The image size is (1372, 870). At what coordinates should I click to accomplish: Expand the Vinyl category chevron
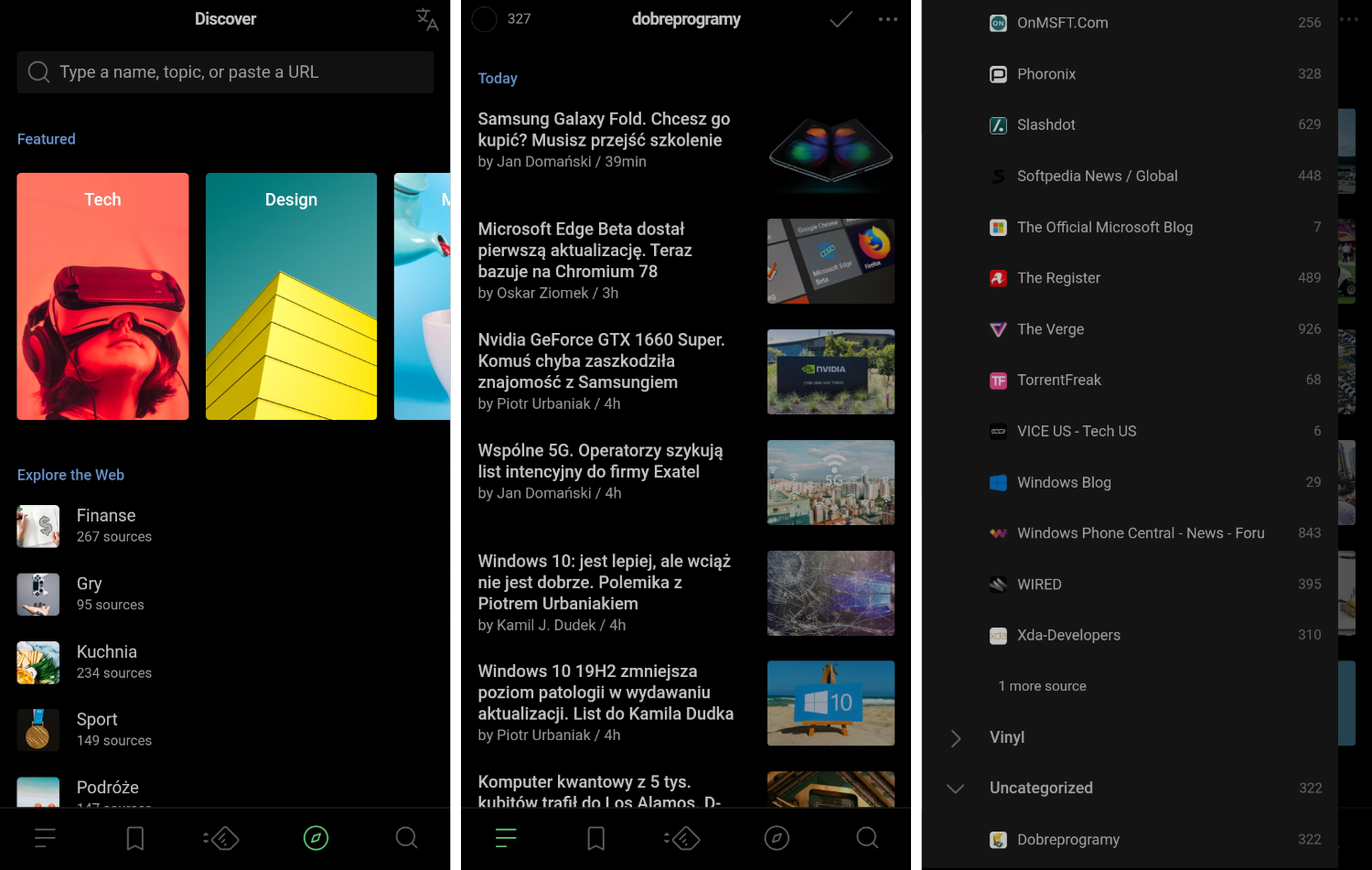[956, 738]
